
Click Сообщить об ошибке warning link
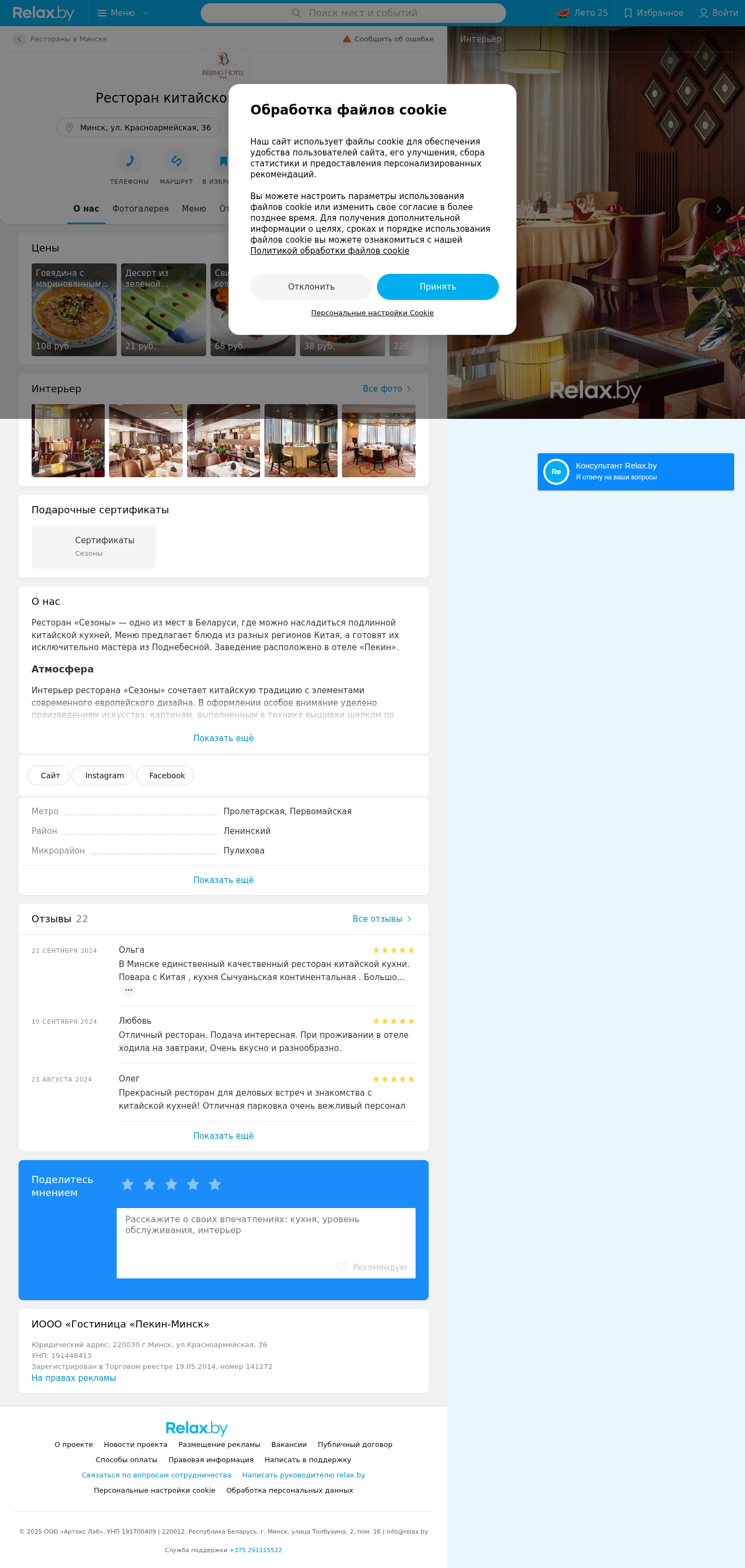pyautogui.click(x=388, y=39)
